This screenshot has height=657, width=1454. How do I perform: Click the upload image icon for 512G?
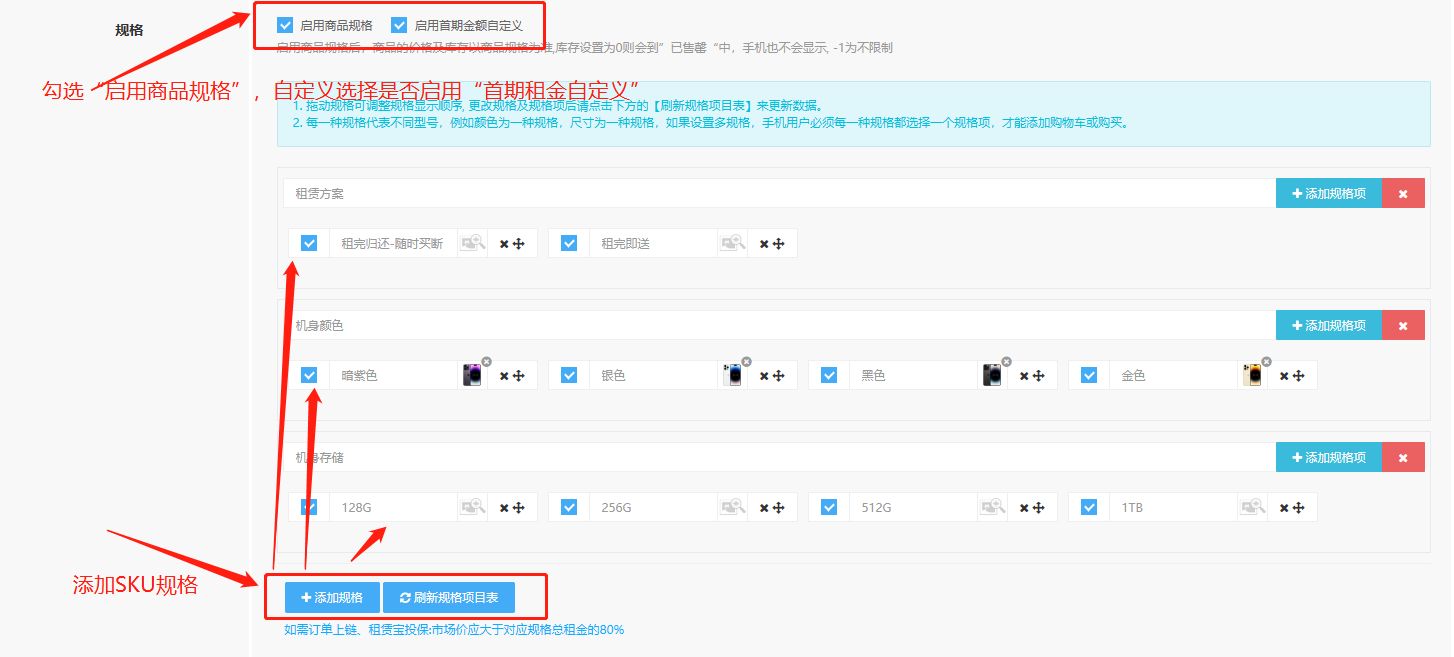pos(992,507)
